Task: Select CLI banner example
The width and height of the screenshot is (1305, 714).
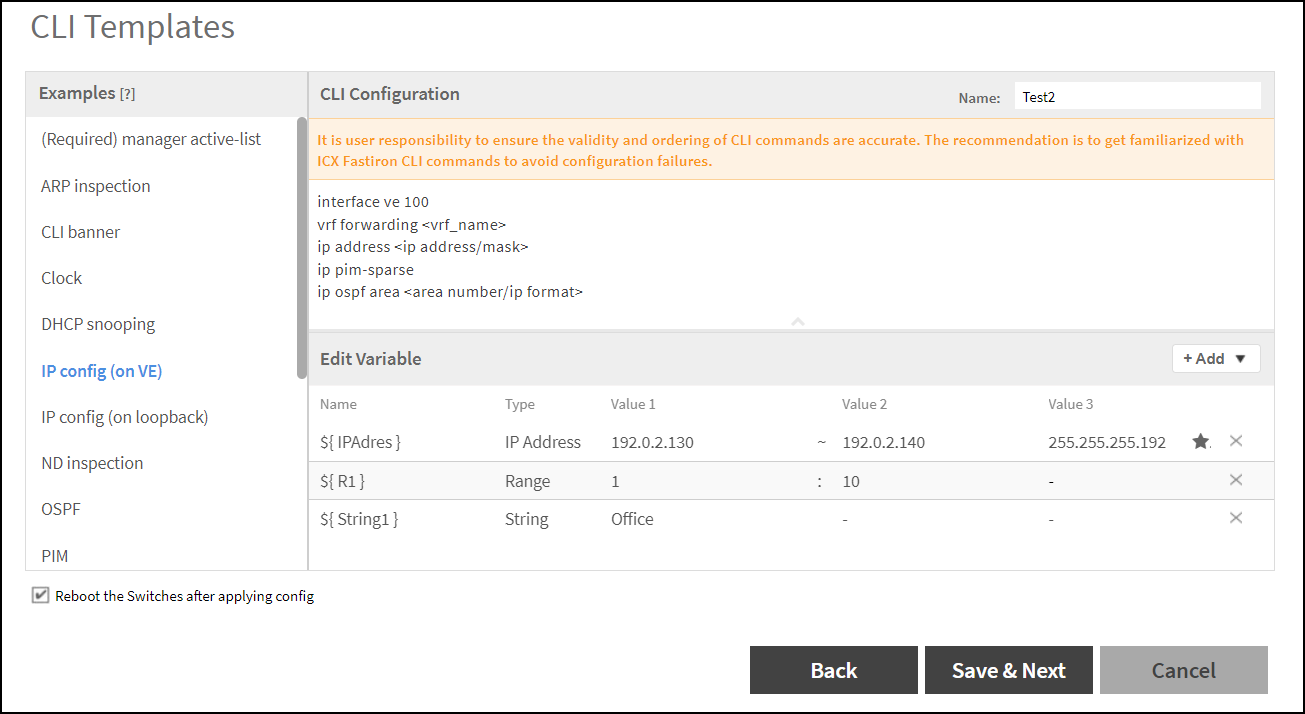Action: (80, 232)
